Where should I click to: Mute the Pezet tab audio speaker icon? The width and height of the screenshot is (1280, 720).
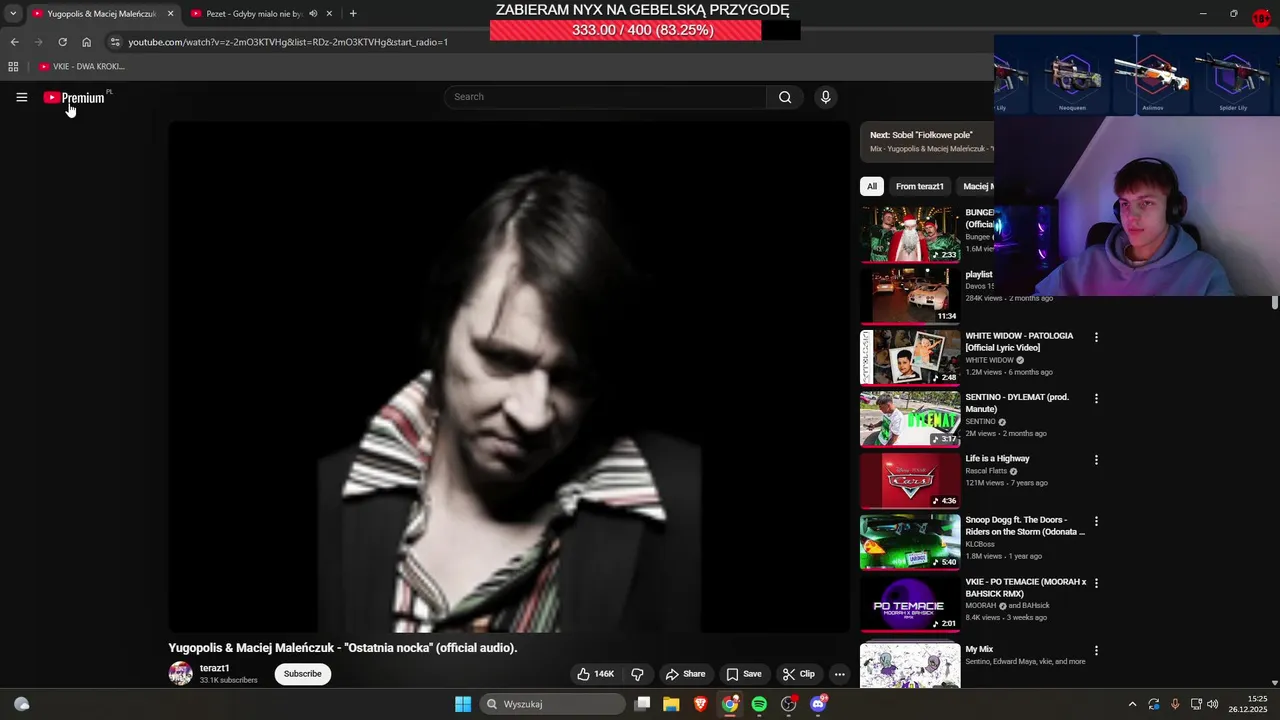(x=313, y=14)
